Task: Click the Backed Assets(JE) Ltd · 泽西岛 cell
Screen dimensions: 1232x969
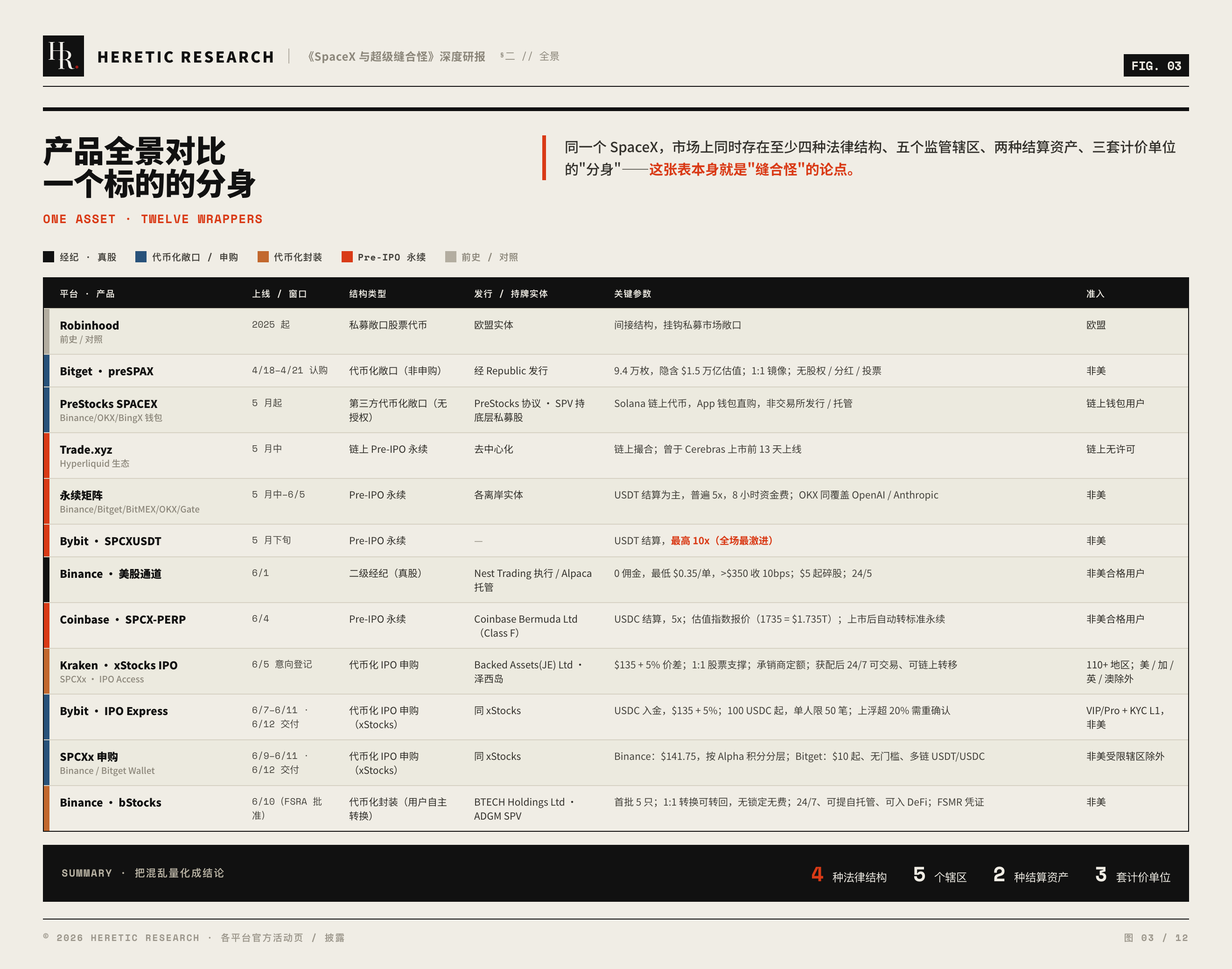Action: click(529, 672)
